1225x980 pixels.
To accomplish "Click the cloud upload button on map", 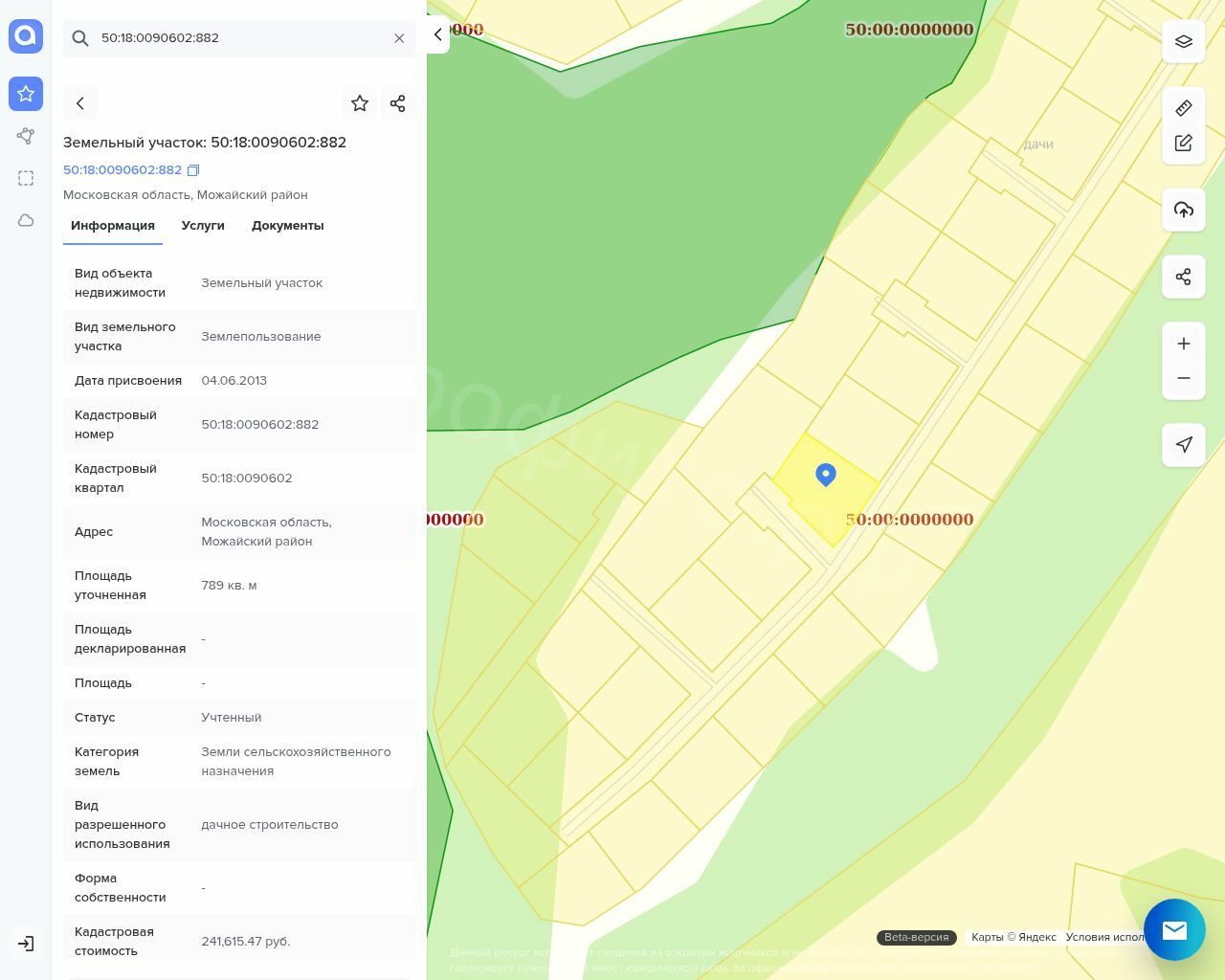I will (x=1184, y=210).
